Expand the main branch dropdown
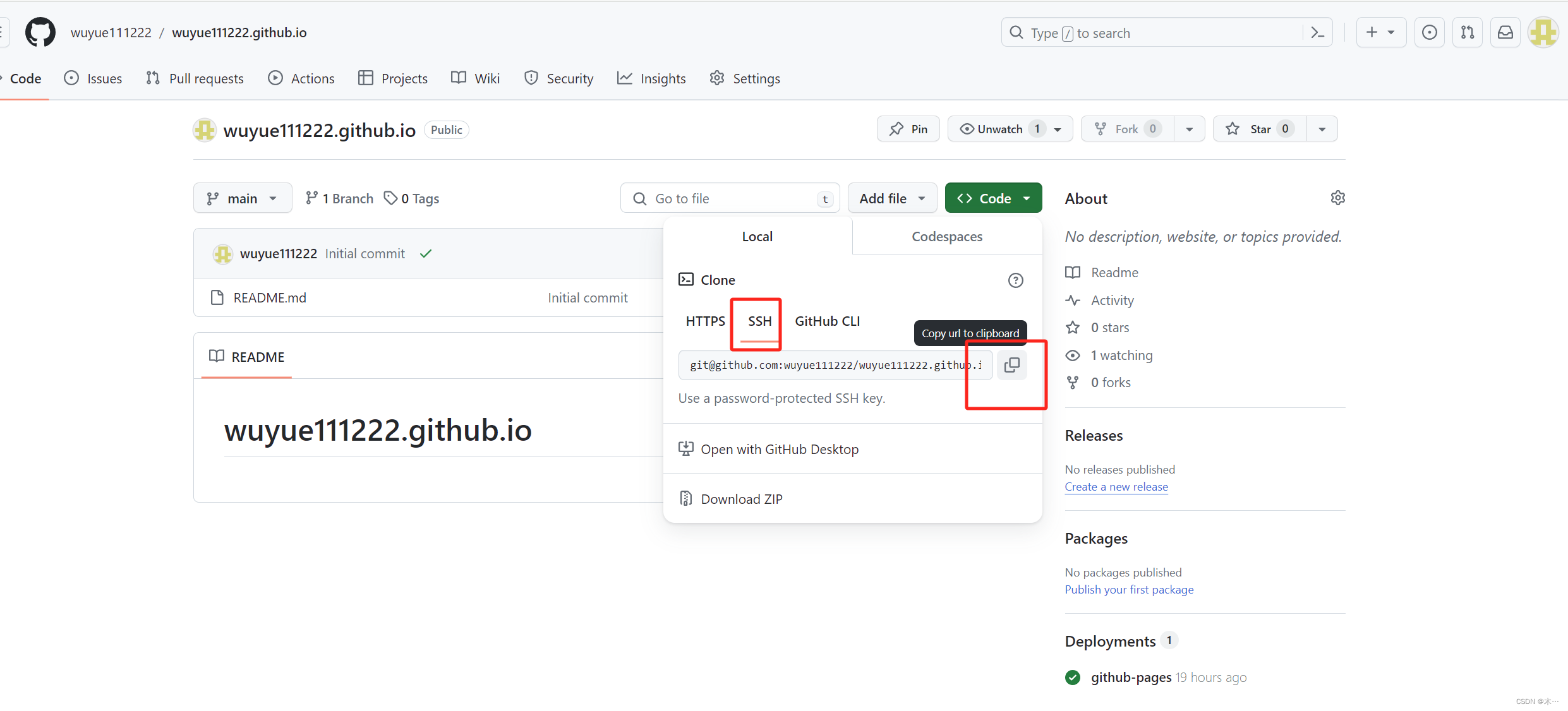Image resolution: width=1568 pixels, height=711 pixels. pos(243,198)
